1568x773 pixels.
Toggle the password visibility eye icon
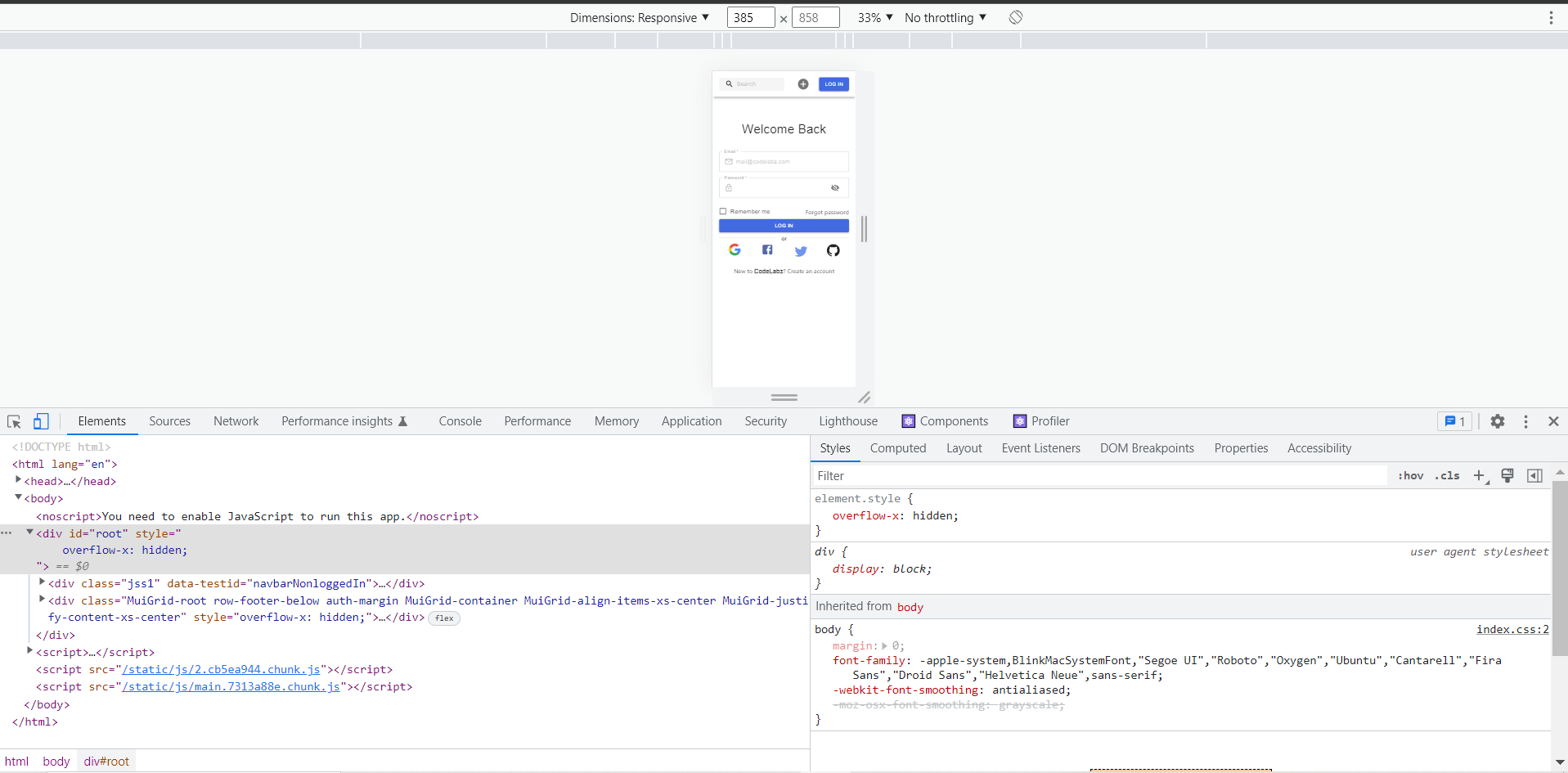(x=835, y=188)
